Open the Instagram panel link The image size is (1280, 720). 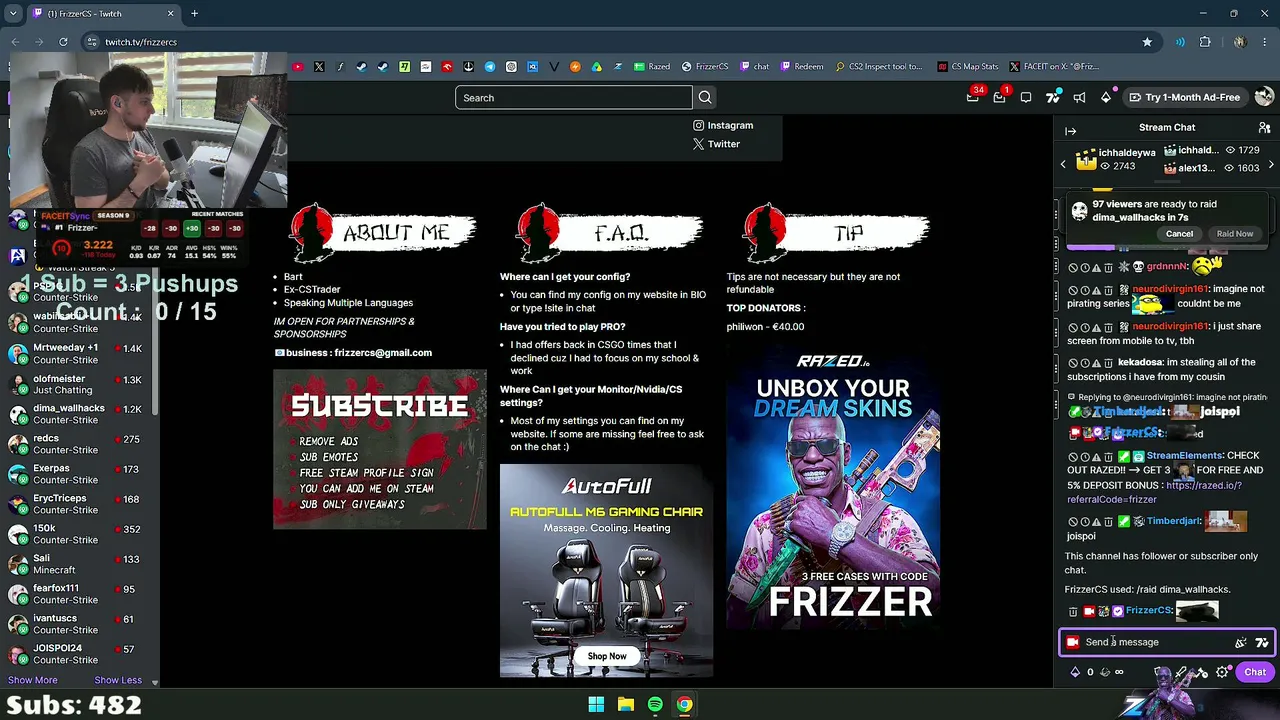click(x=723, y=125)
